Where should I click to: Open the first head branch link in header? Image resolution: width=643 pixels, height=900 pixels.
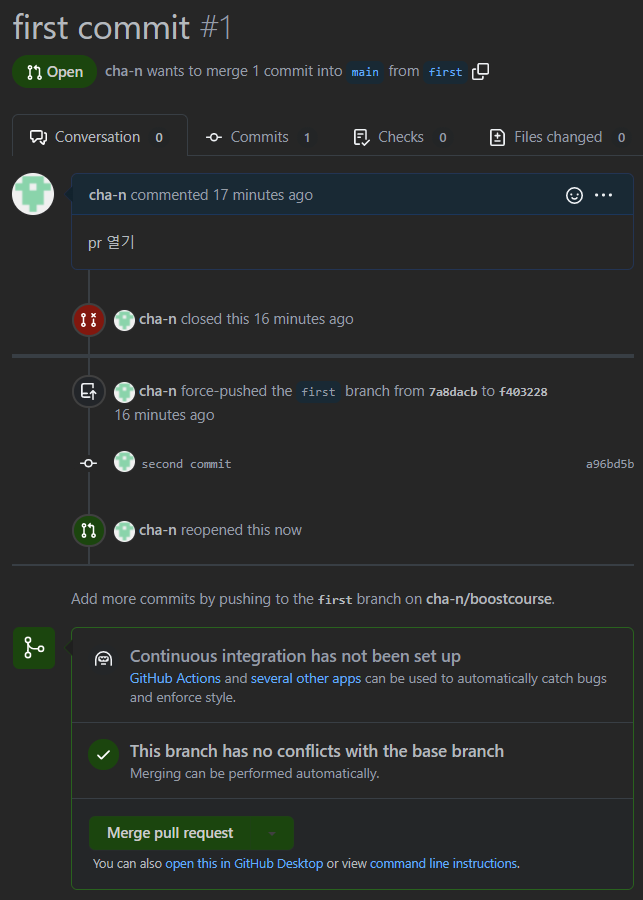pyautogui.click(x=446, y=72)
